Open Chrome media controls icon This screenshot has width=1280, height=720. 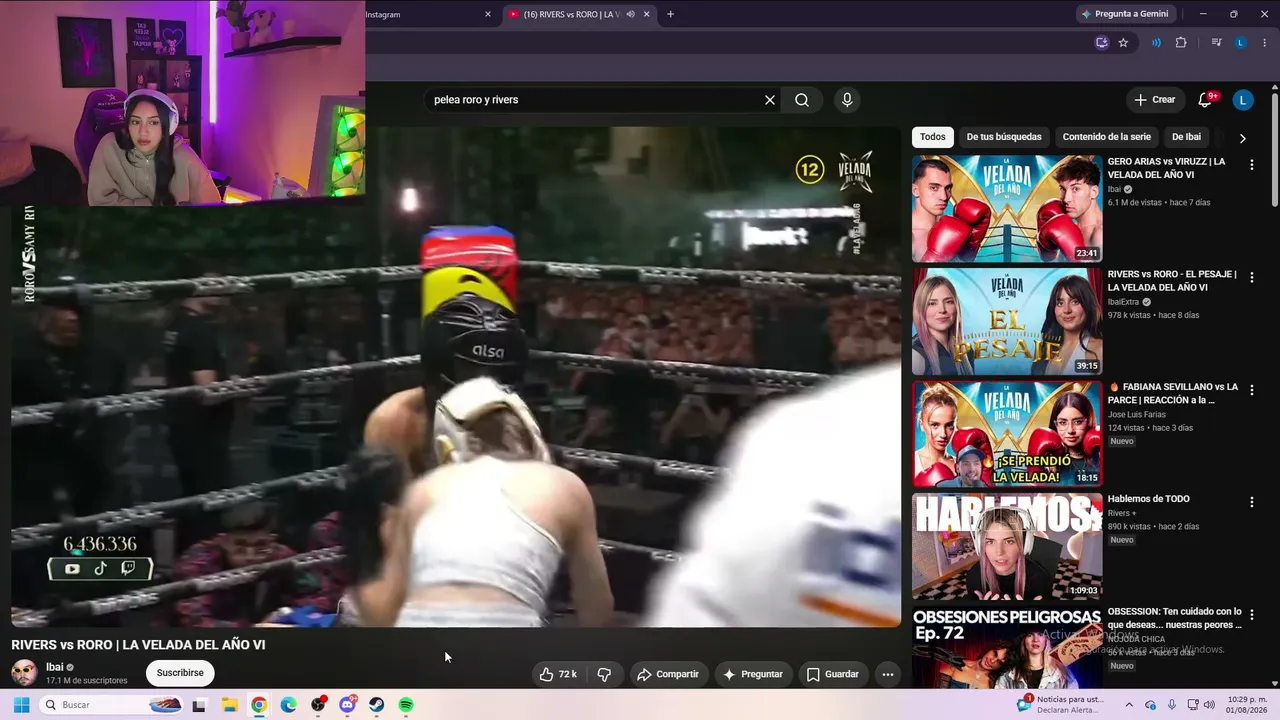click(x=1216, y=43)
